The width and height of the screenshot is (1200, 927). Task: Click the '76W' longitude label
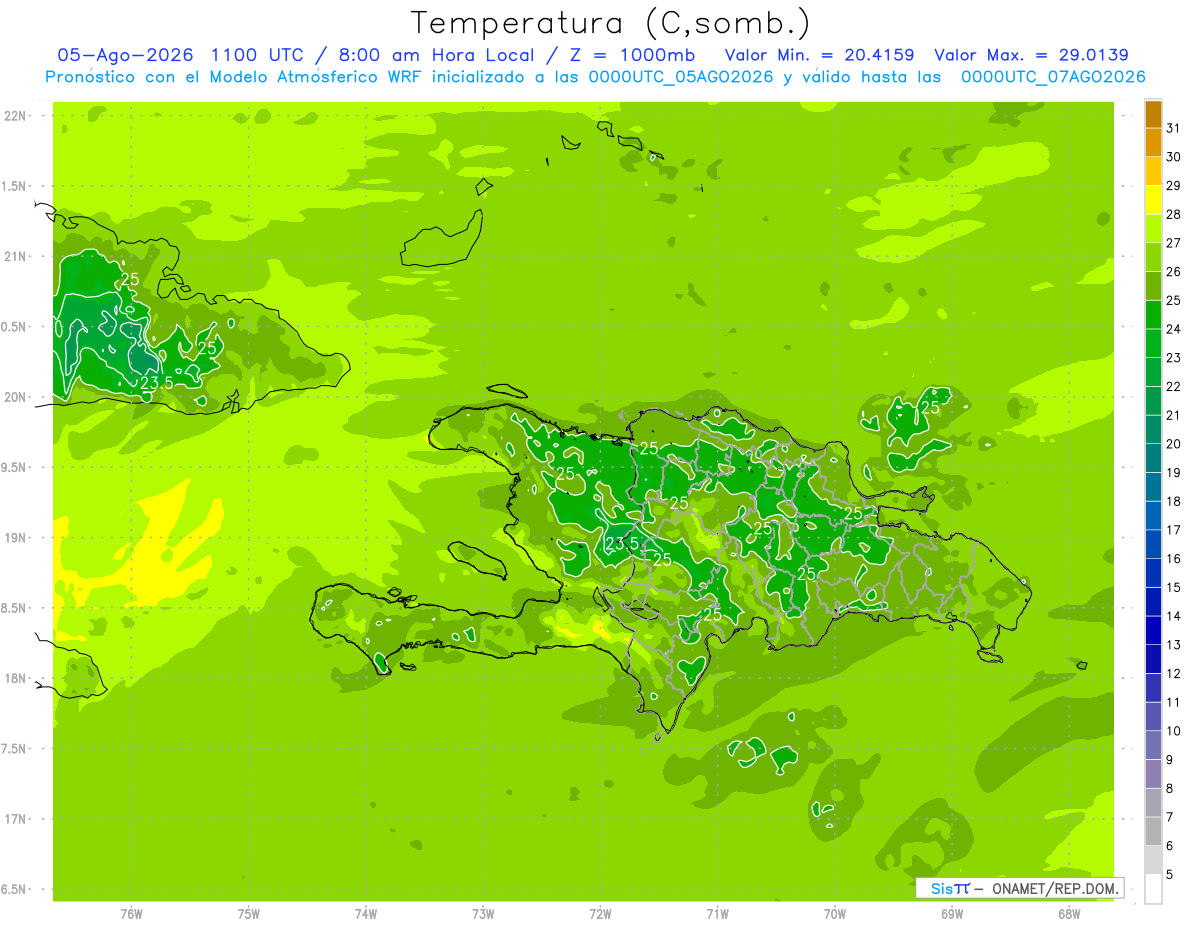131,914
